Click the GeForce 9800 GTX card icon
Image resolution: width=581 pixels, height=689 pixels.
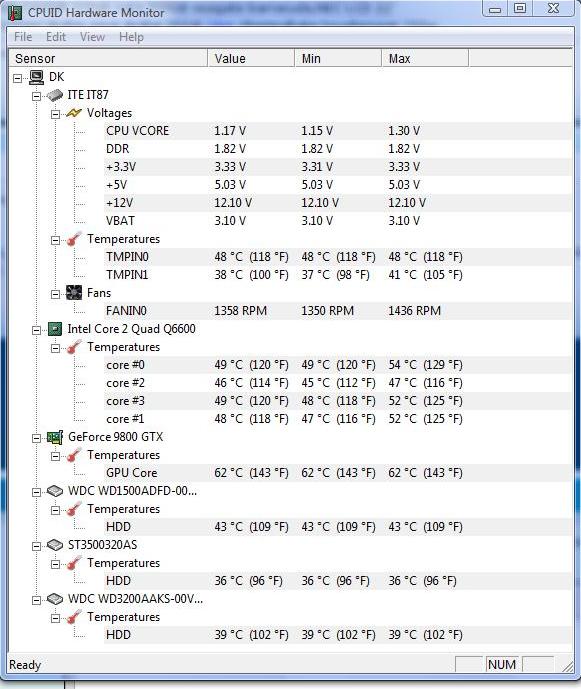click(55, 437)
